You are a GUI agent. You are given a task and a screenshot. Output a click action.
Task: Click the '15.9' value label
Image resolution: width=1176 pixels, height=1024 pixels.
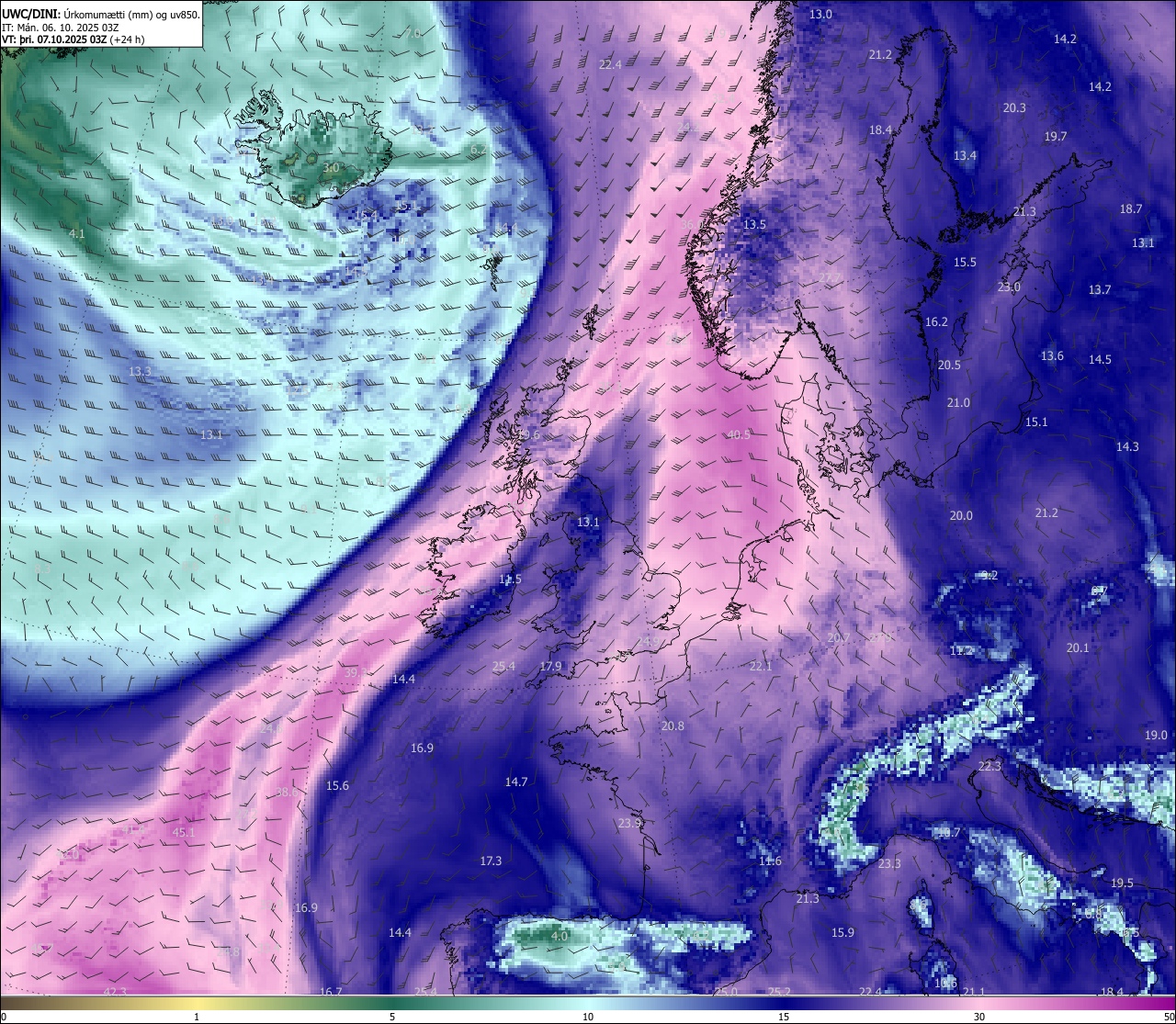[842, 932]
